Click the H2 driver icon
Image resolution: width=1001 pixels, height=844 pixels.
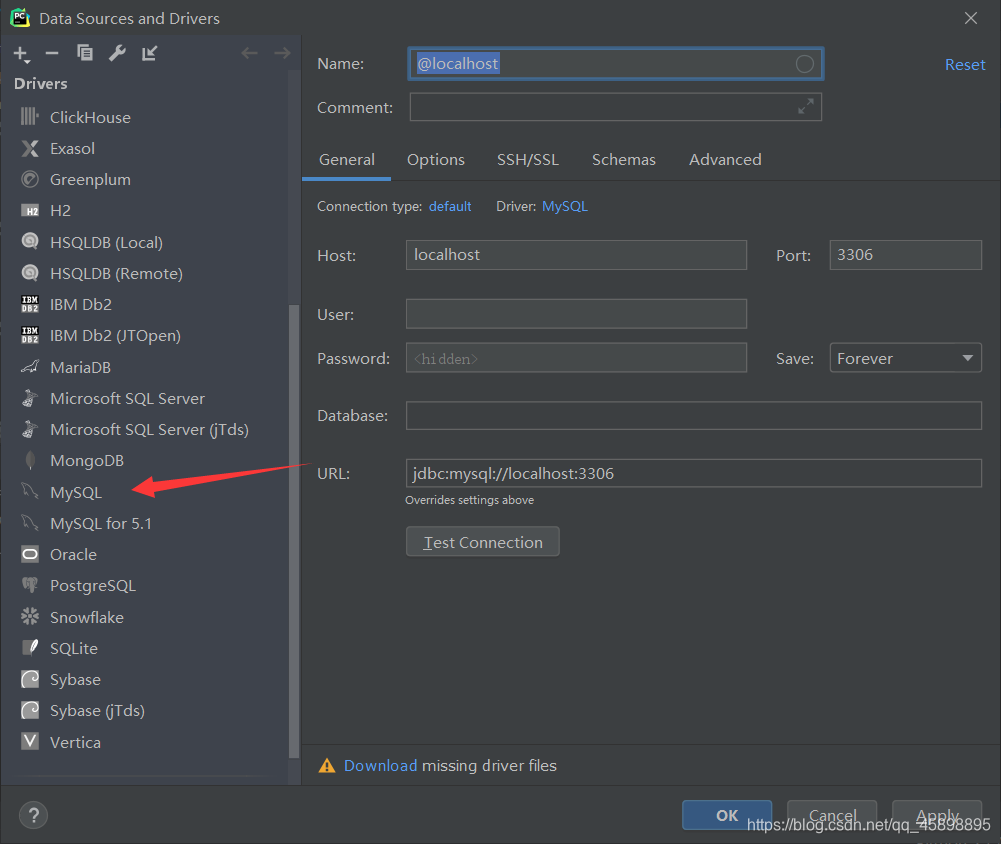[x=29, y=211]
